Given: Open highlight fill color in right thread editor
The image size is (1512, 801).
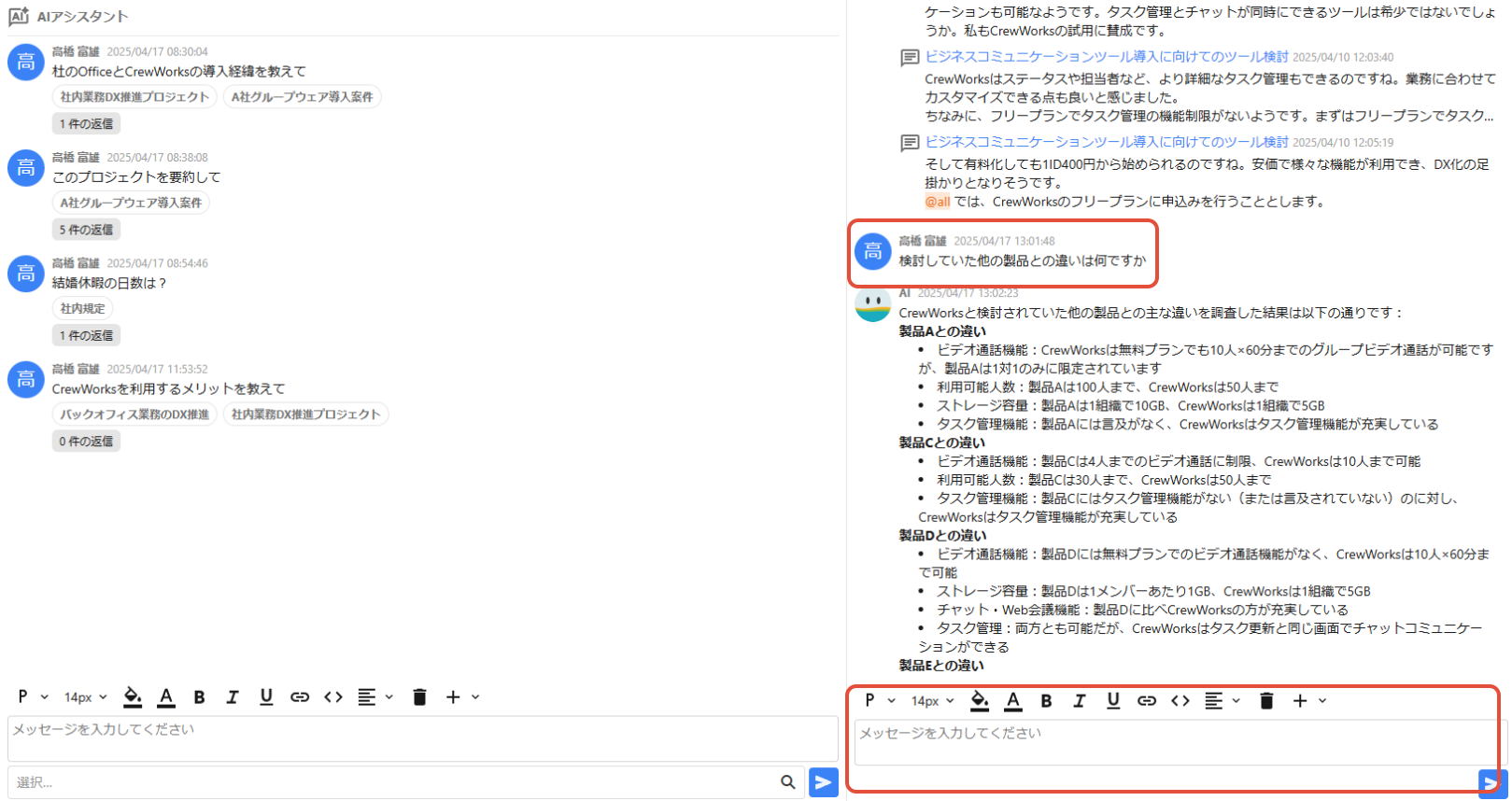Looking at the screenshot, I should (980, 701).
